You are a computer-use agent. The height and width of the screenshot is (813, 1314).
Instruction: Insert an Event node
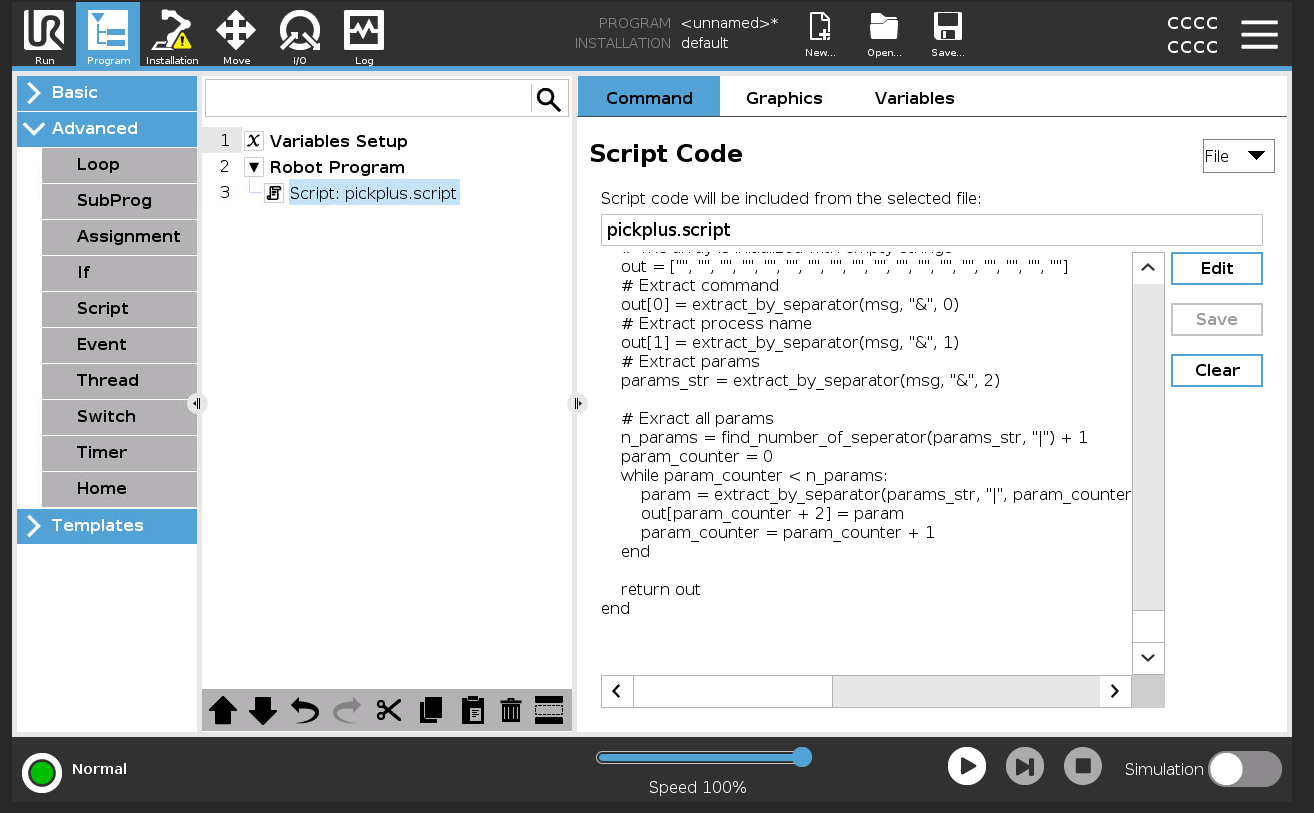(x=119, y=345)
